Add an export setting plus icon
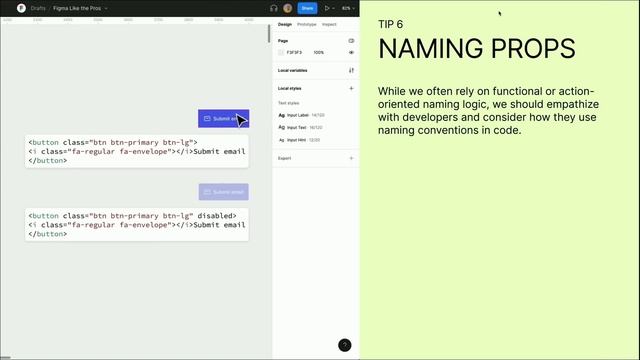The image size is (640, 360). point(351,158)
